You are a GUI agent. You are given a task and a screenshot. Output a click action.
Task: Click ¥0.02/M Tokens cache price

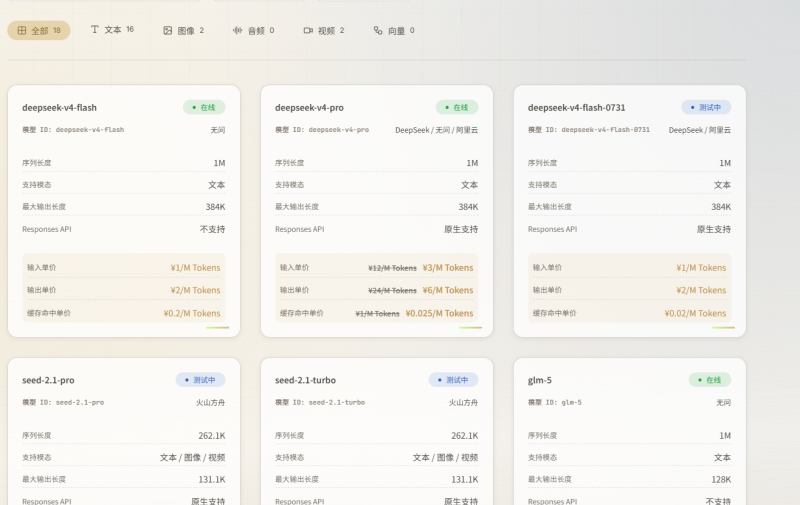coord(695,313)
